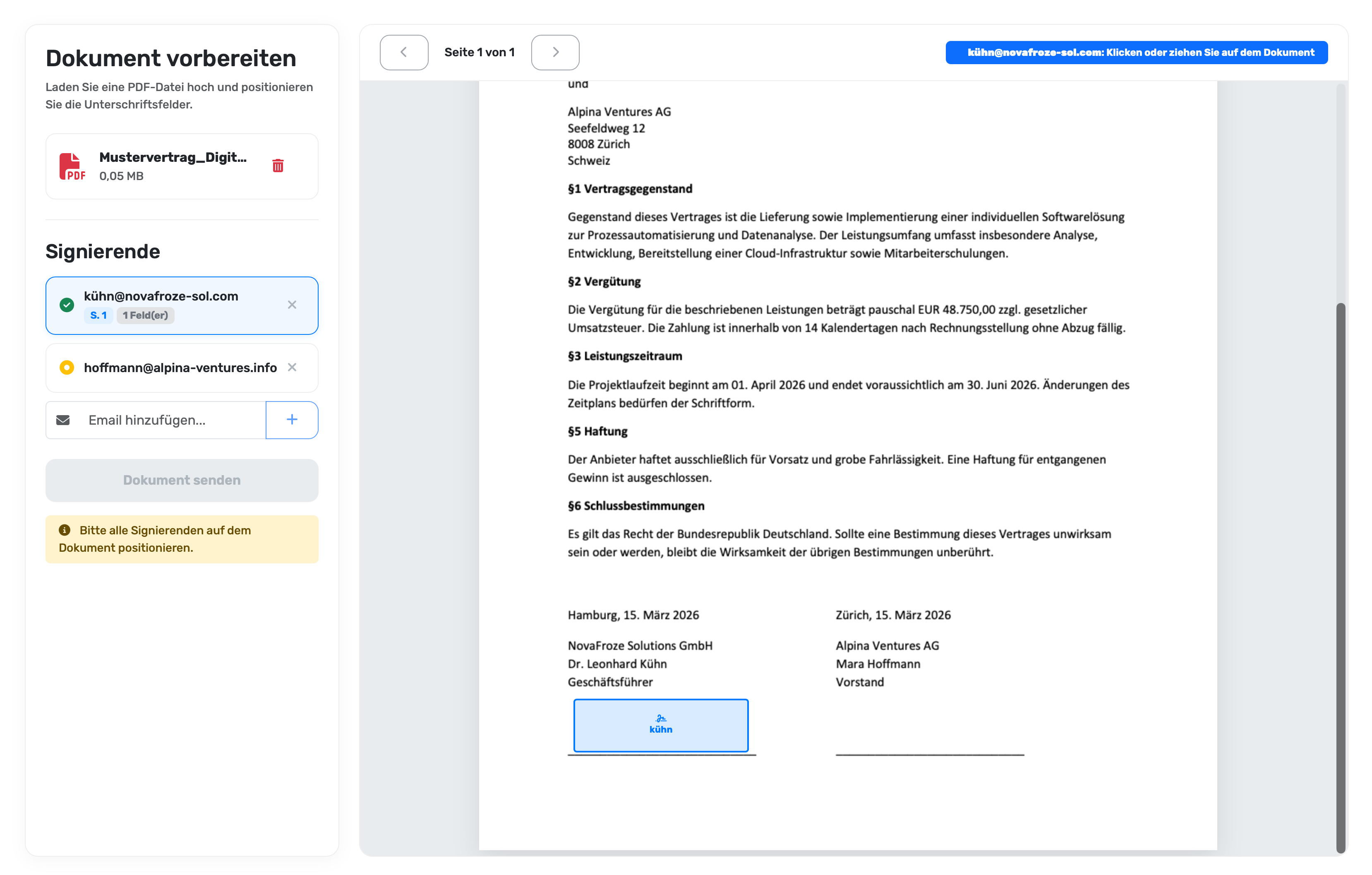Screen dimensions: 1372x875
Task: Click the blue placement hint banner
Action: (x=1136, y=53)
